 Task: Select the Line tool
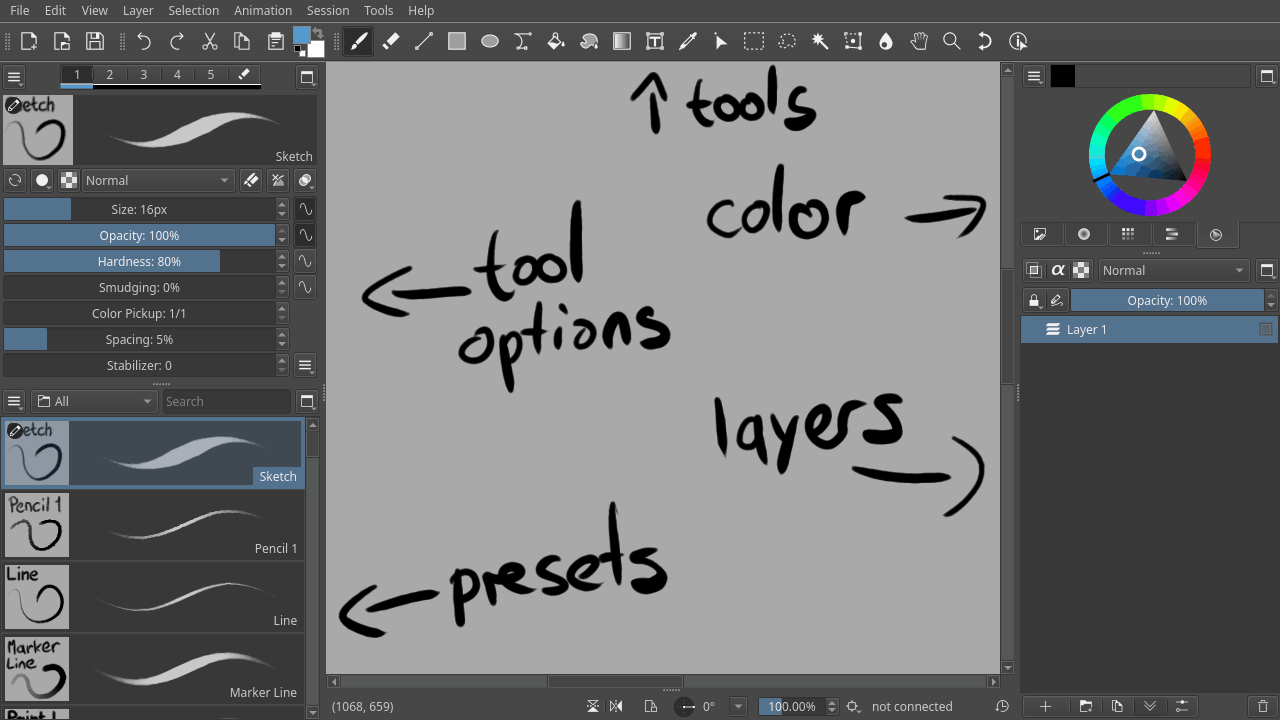[x=424, y=41]
